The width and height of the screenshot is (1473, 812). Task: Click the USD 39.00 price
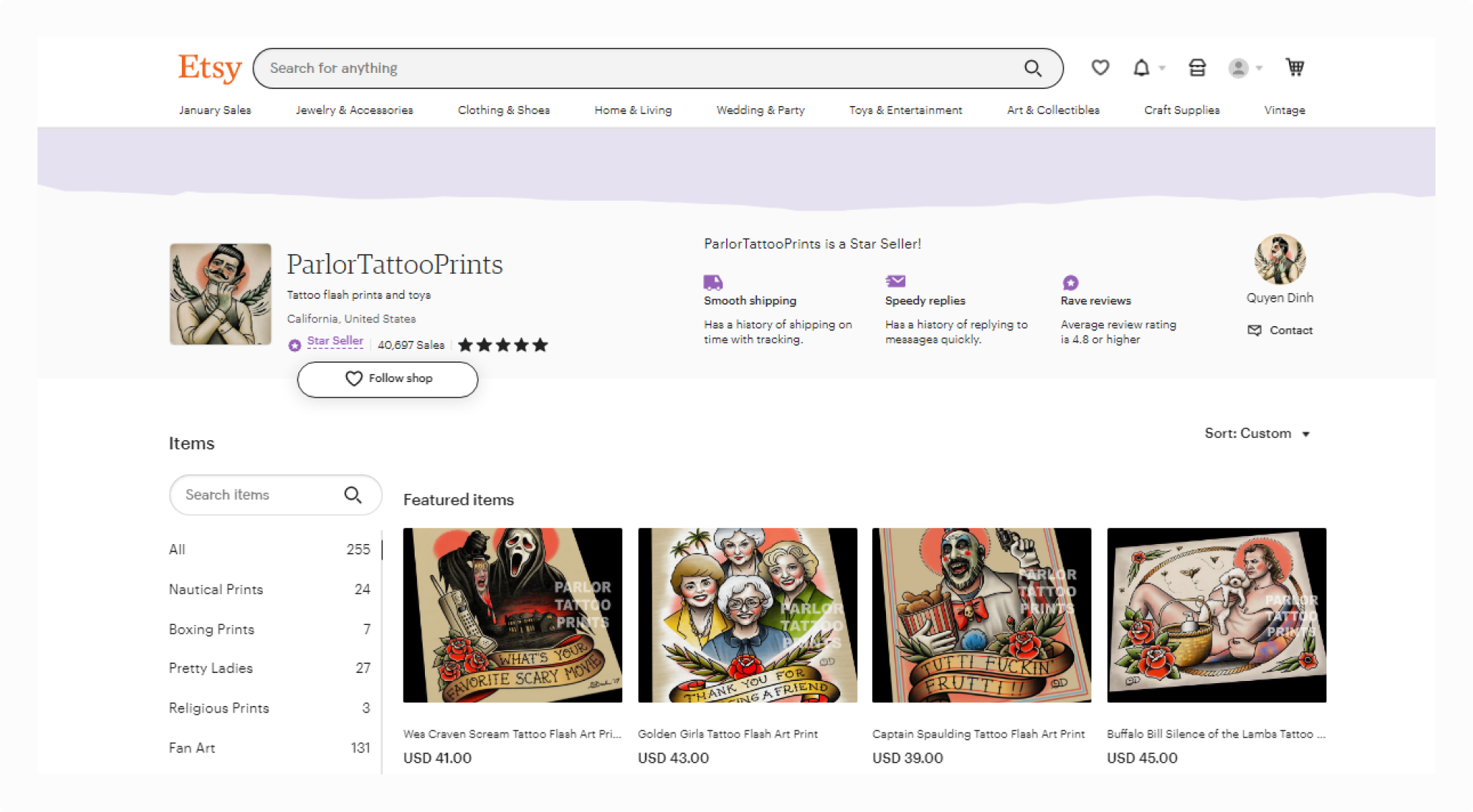point(907,758)
